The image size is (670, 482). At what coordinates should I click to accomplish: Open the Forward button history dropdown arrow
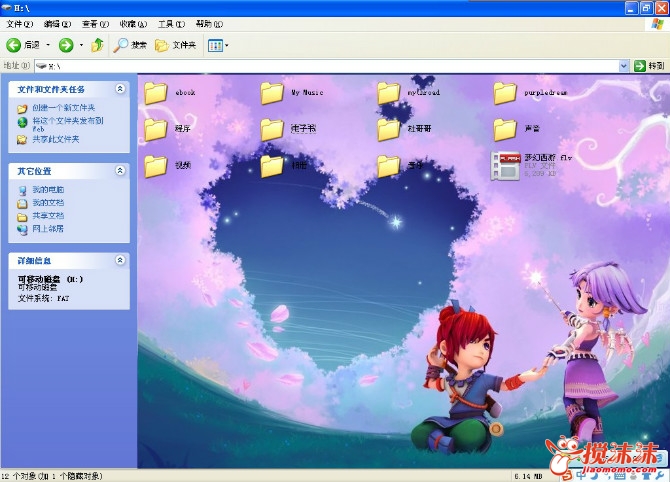[81, 45]
